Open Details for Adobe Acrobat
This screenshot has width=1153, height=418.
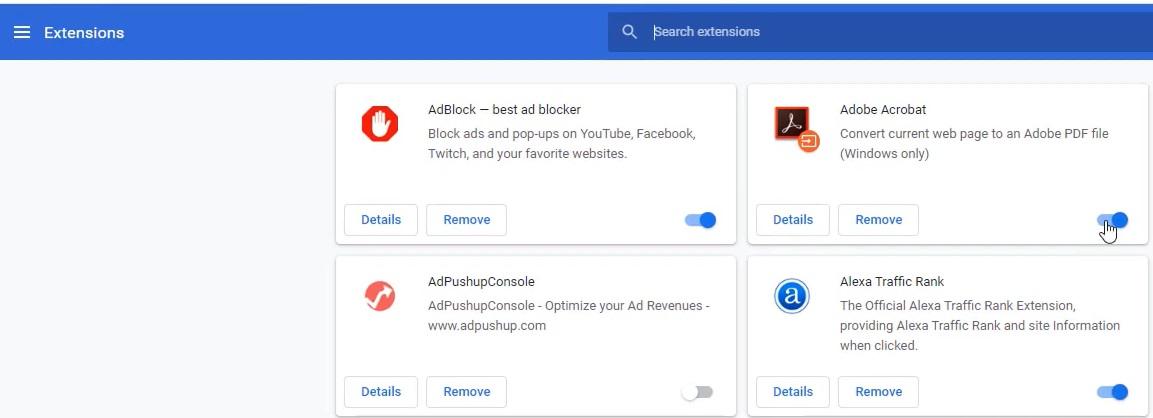tap(792, 220)
